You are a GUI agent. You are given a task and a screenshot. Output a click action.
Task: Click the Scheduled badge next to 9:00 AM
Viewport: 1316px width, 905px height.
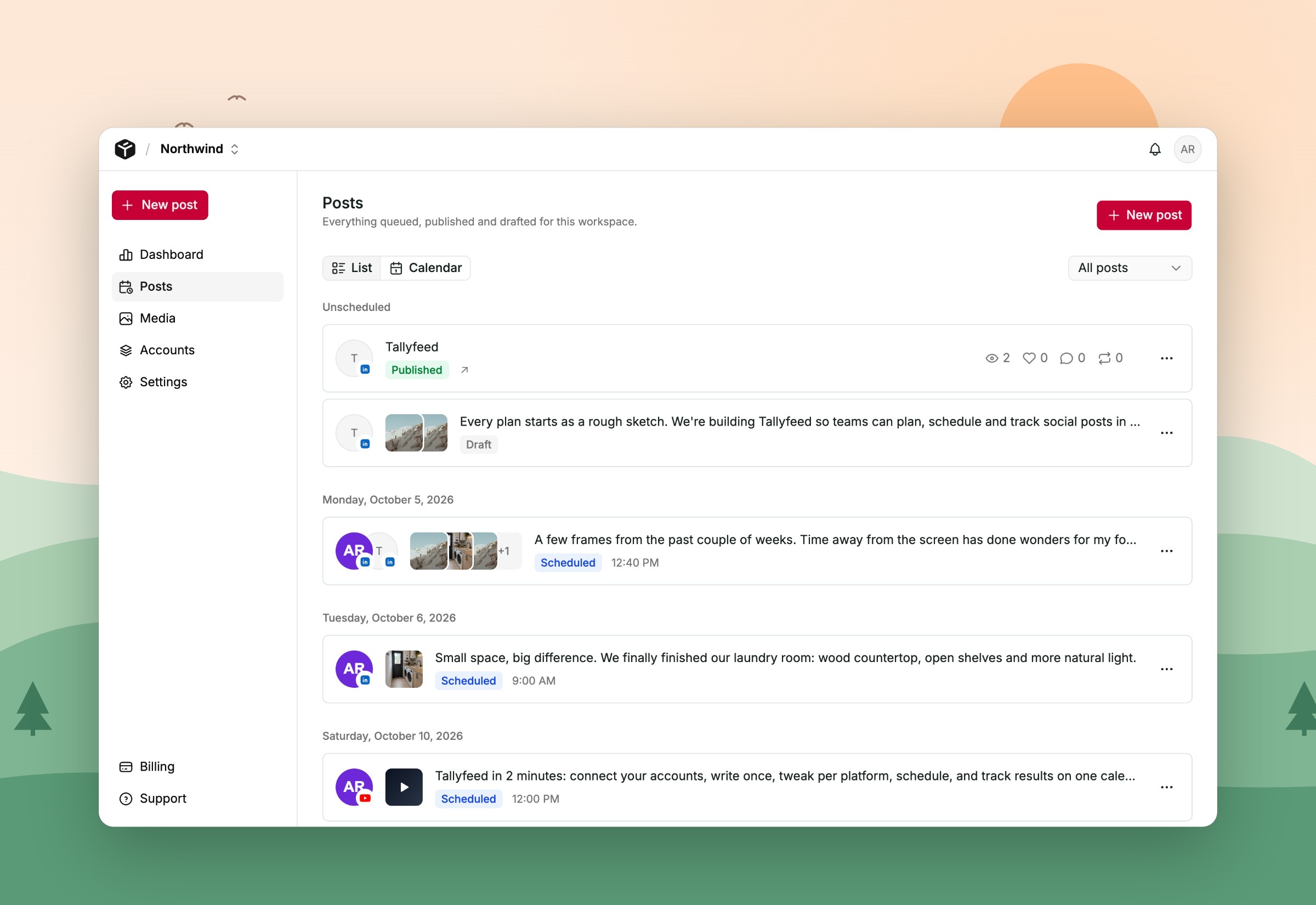tap(468, 681)
